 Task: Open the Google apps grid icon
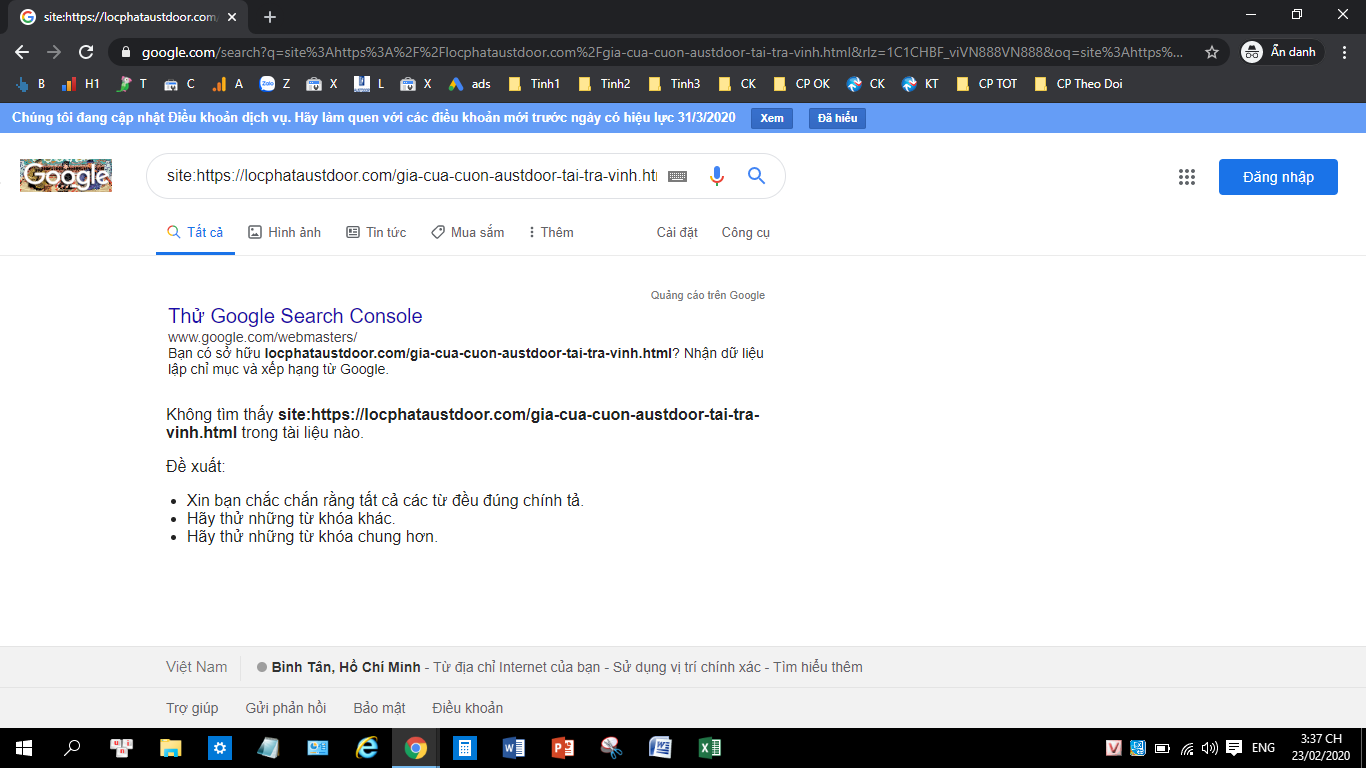click(x=1187, y=177)
